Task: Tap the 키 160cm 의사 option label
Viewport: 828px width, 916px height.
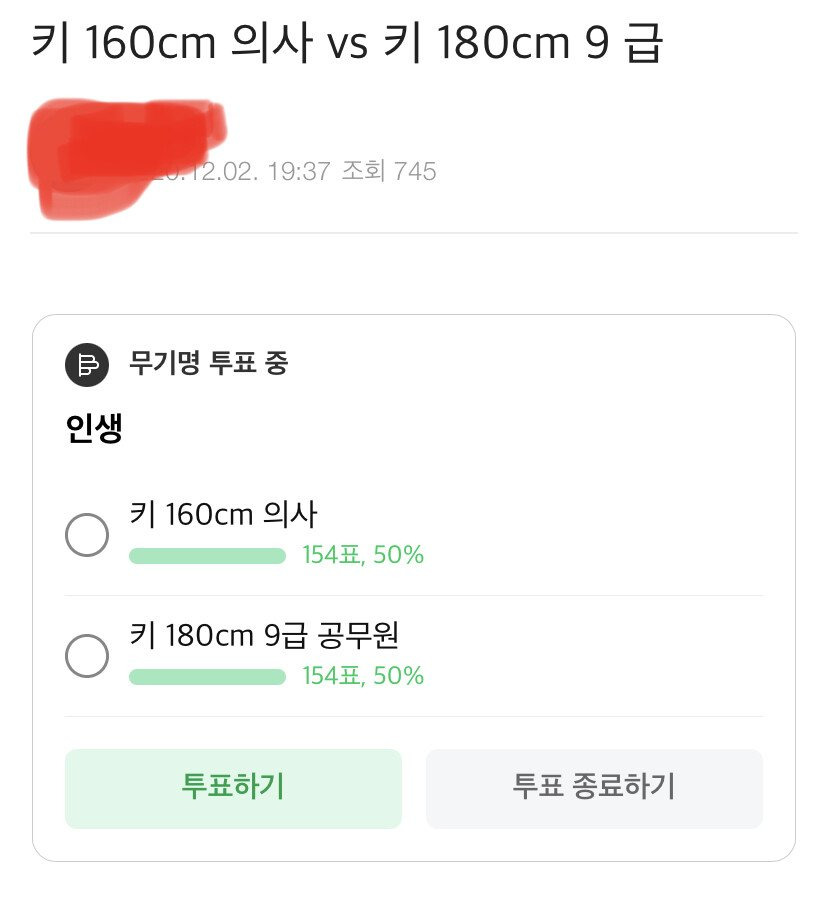Action: click(x=224, y=515)
